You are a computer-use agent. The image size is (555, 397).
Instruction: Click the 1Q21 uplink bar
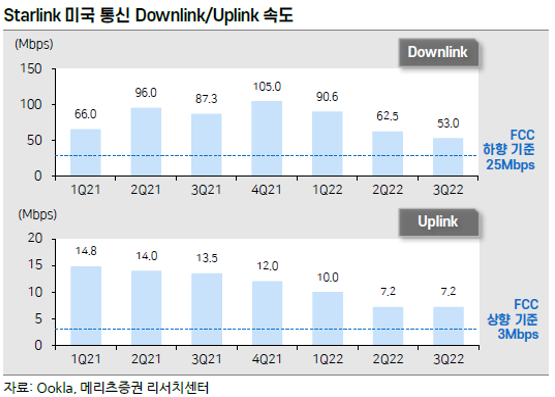(86, 306)
